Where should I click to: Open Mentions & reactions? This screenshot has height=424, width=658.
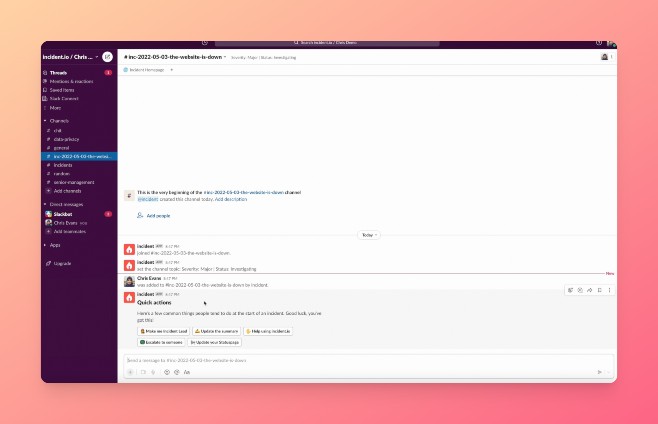tap(71, 81)
